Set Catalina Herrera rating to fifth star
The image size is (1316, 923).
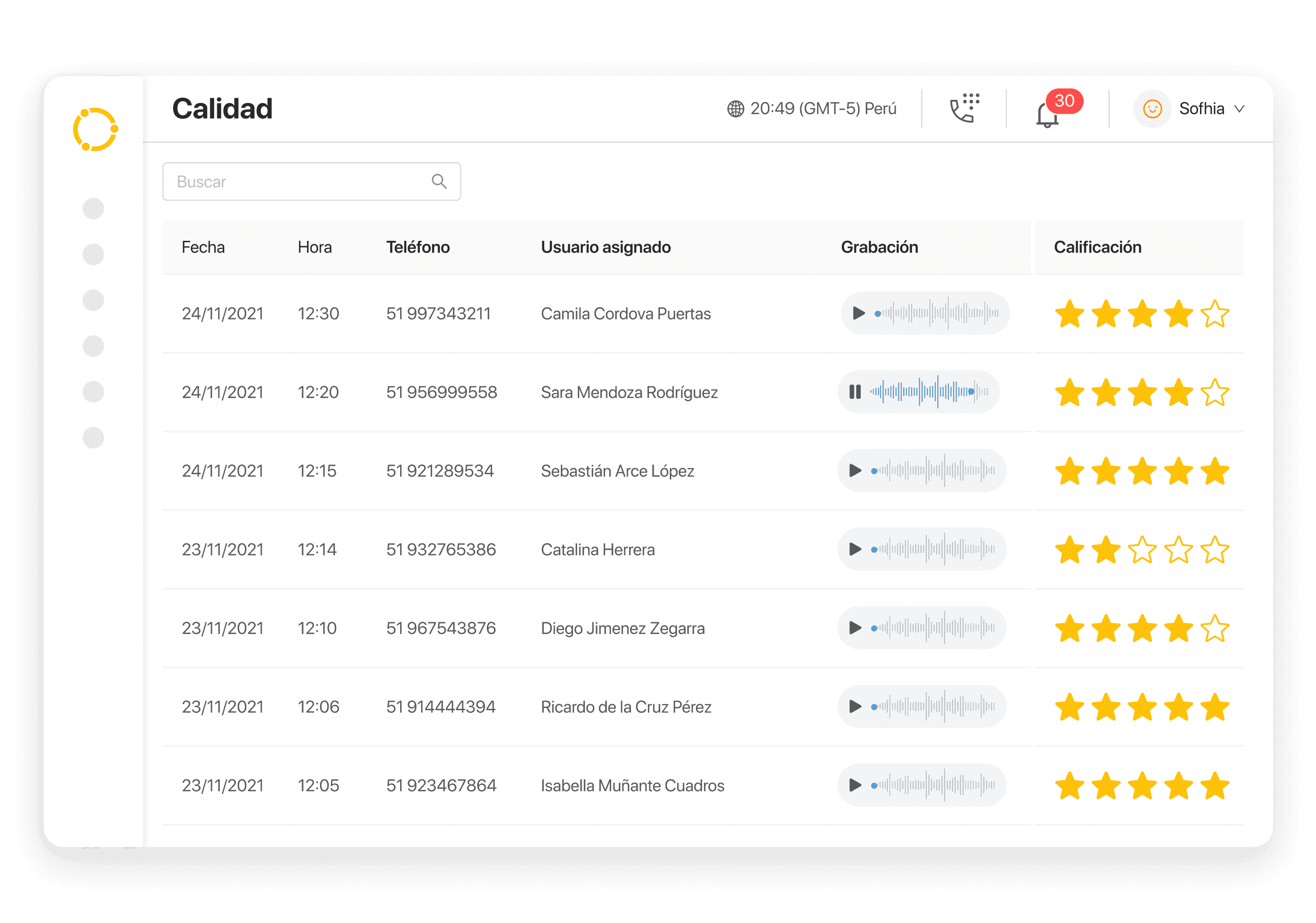point(1214,549)
